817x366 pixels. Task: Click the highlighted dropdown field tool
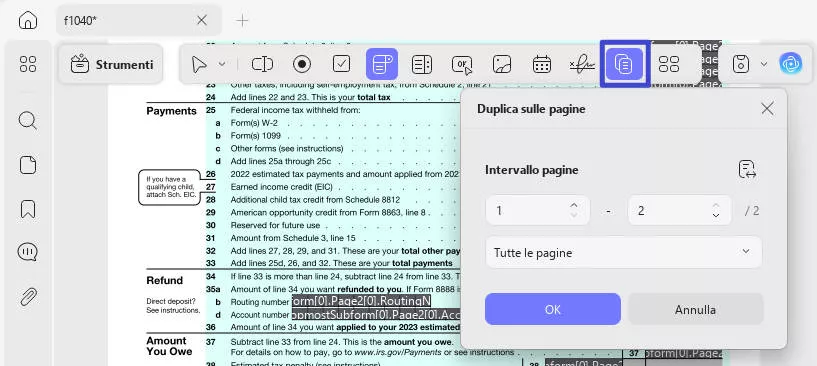(x=382, y=64)
